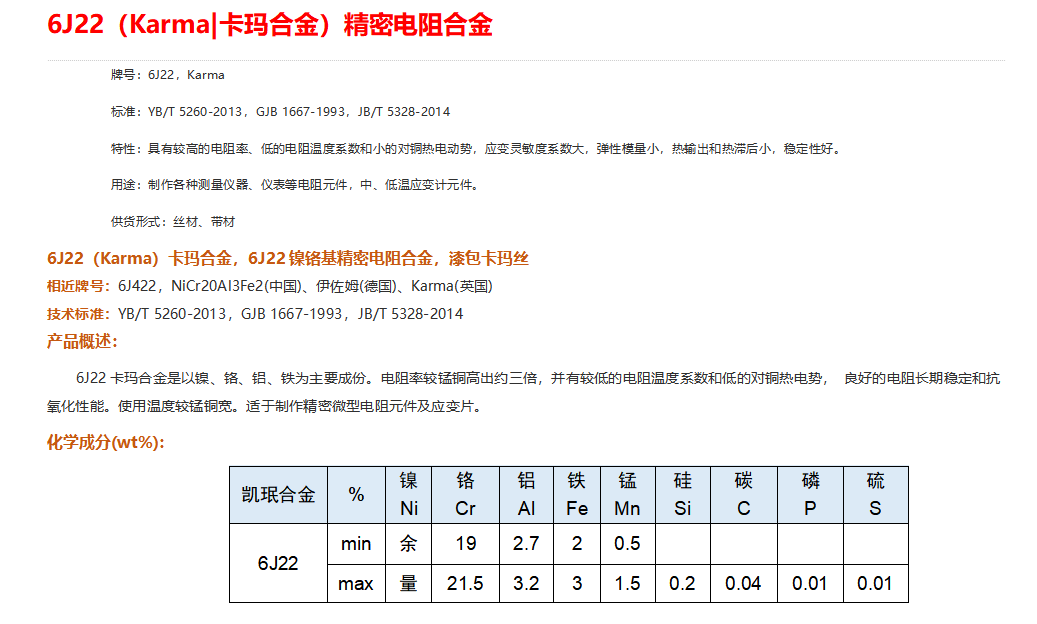
Task: Click the Cr max value '21.5'
Action: pyautogui.click(x=466, y=584)
